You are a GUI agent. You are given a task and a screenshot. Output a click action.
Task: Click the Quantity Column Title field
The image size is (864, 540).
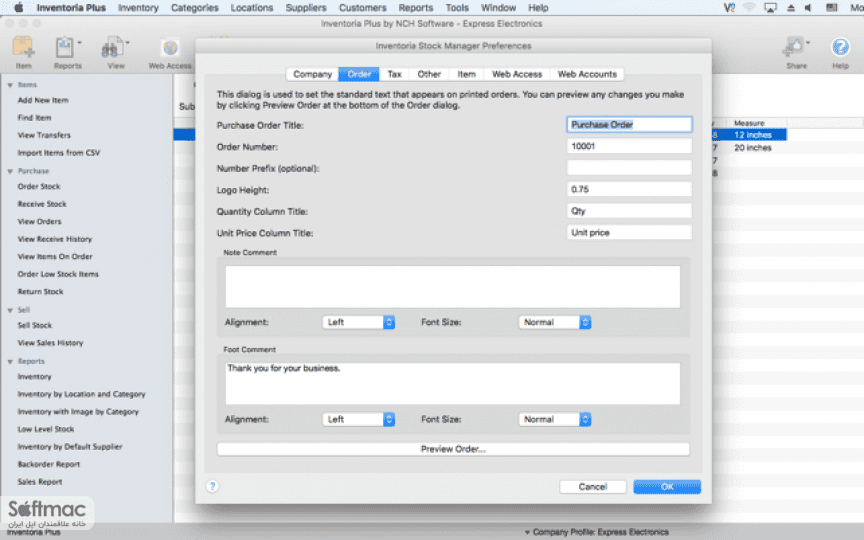click(x=629, y=210)
